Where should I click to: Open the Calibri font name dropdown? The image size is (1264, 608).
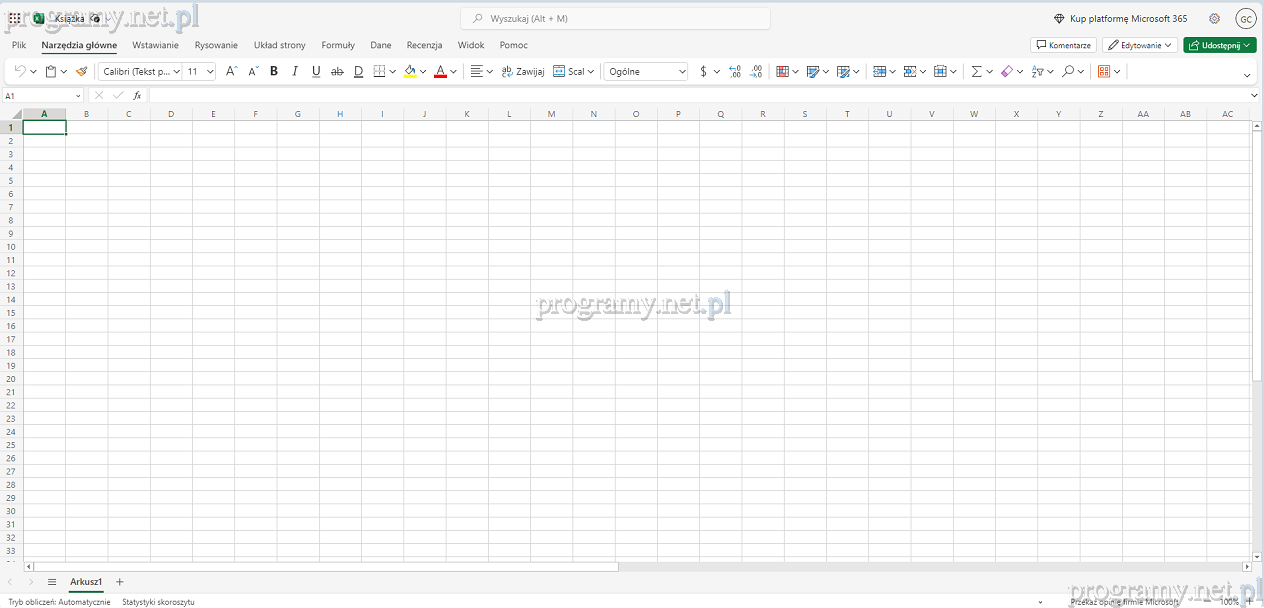tap(140, 71)
